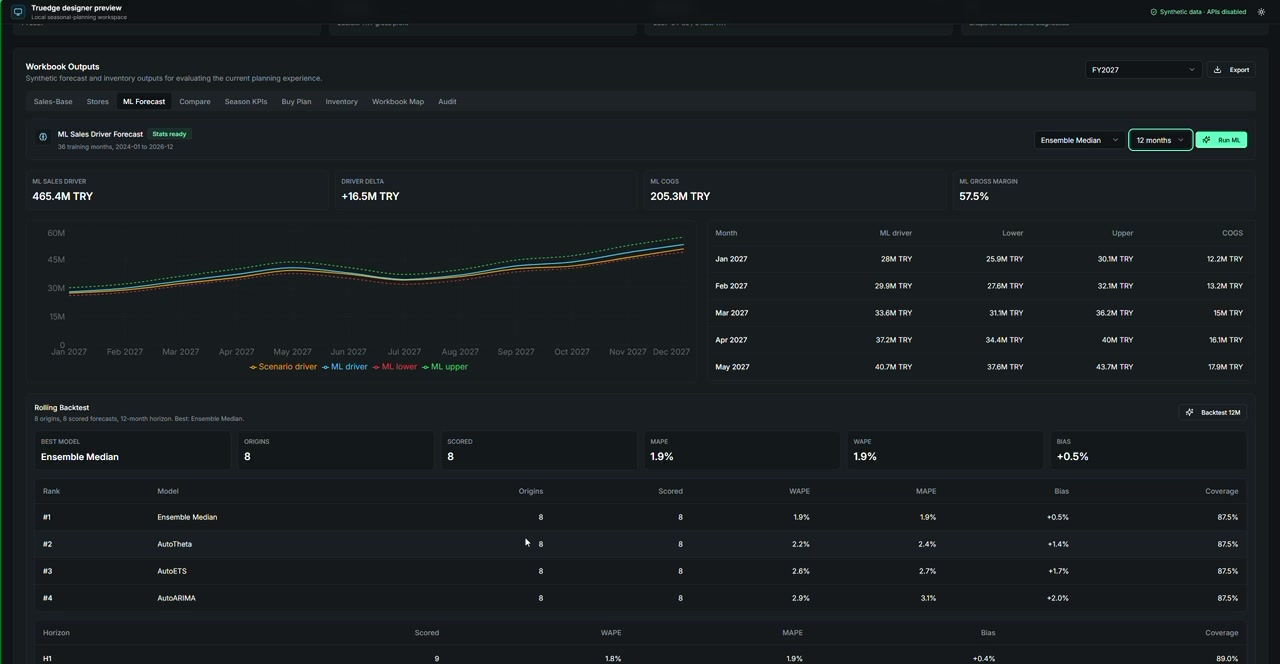This screenshot has width=1280, height=664.
Task: Click the AutoARIMA model row
Action: (640, 598)
